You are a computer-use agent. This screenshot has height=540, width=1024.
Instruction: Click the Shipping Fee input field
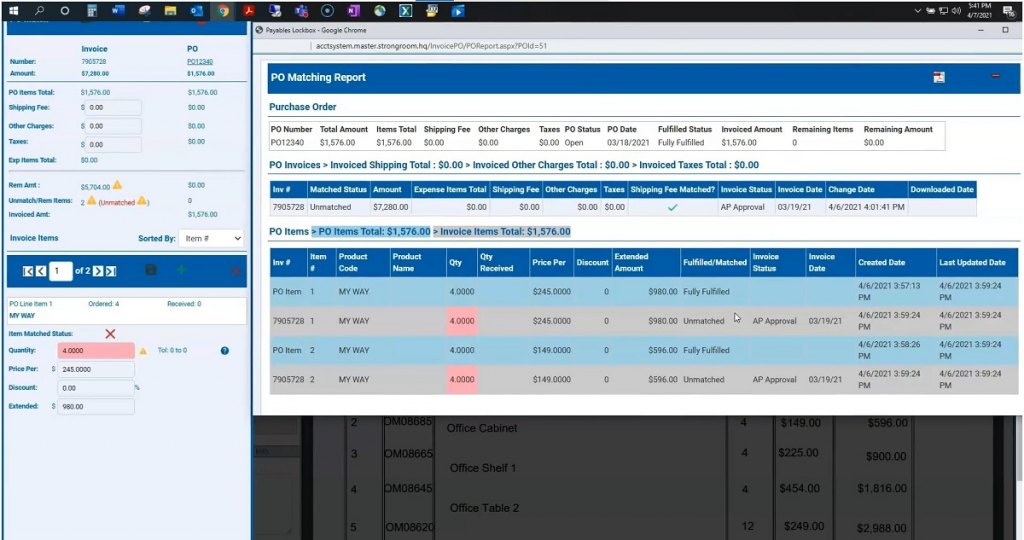click(114, 108)
